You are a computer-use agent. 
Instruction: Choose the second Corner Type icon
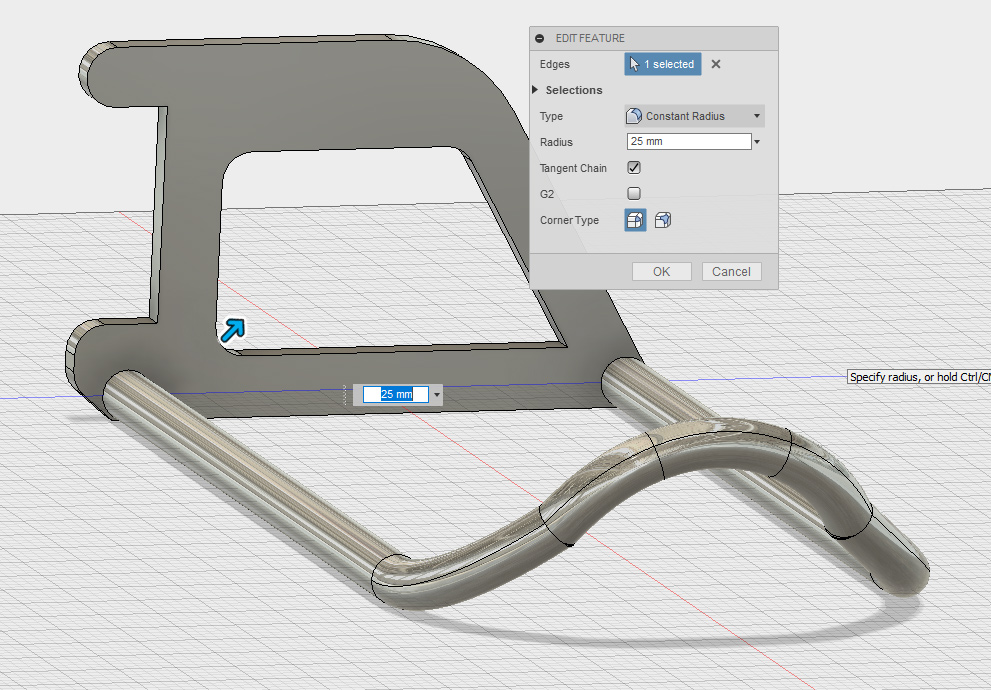point(662,220)
